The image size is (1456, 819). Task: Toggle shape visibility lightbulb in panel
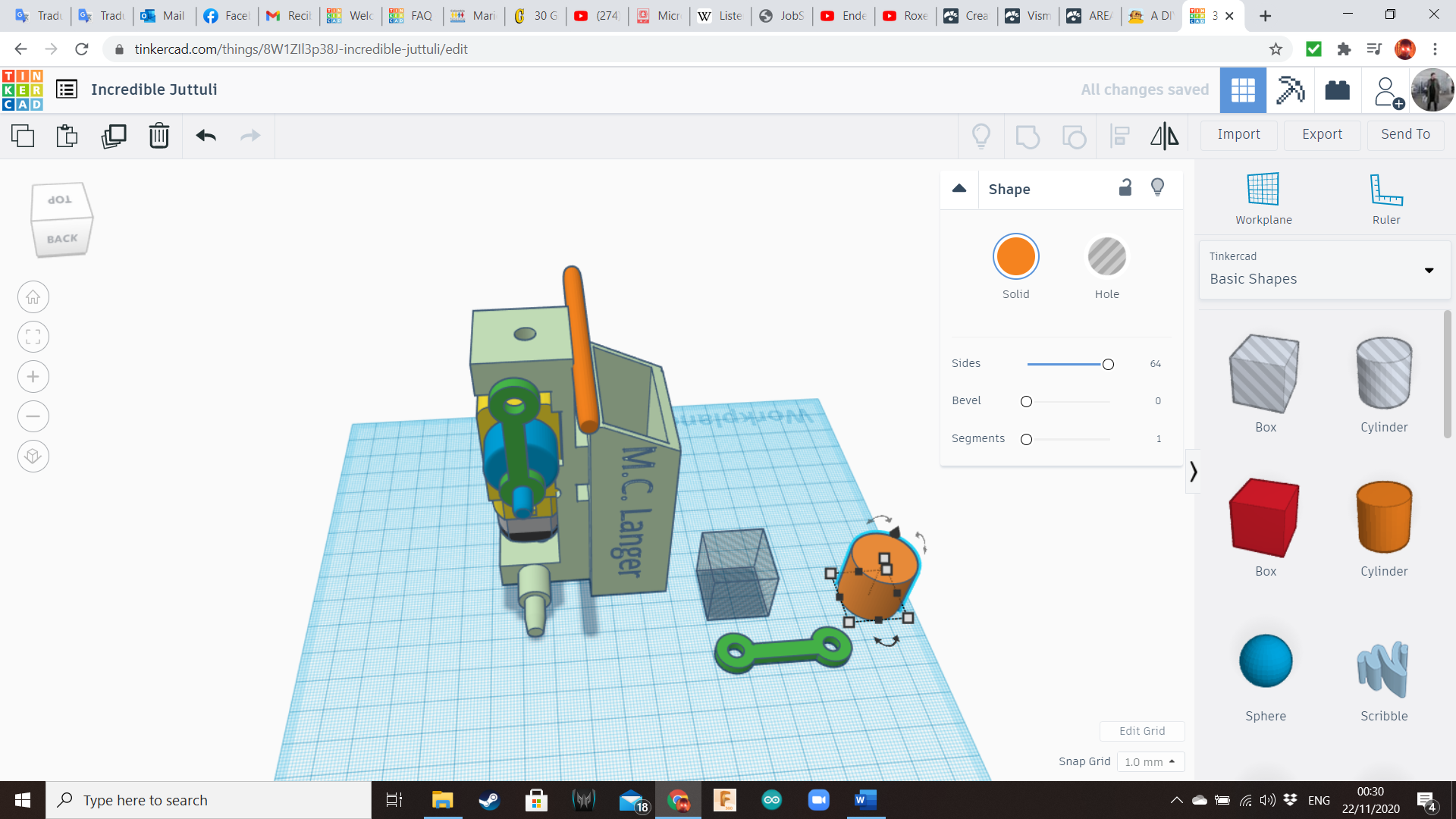(x=1157, y=188)
